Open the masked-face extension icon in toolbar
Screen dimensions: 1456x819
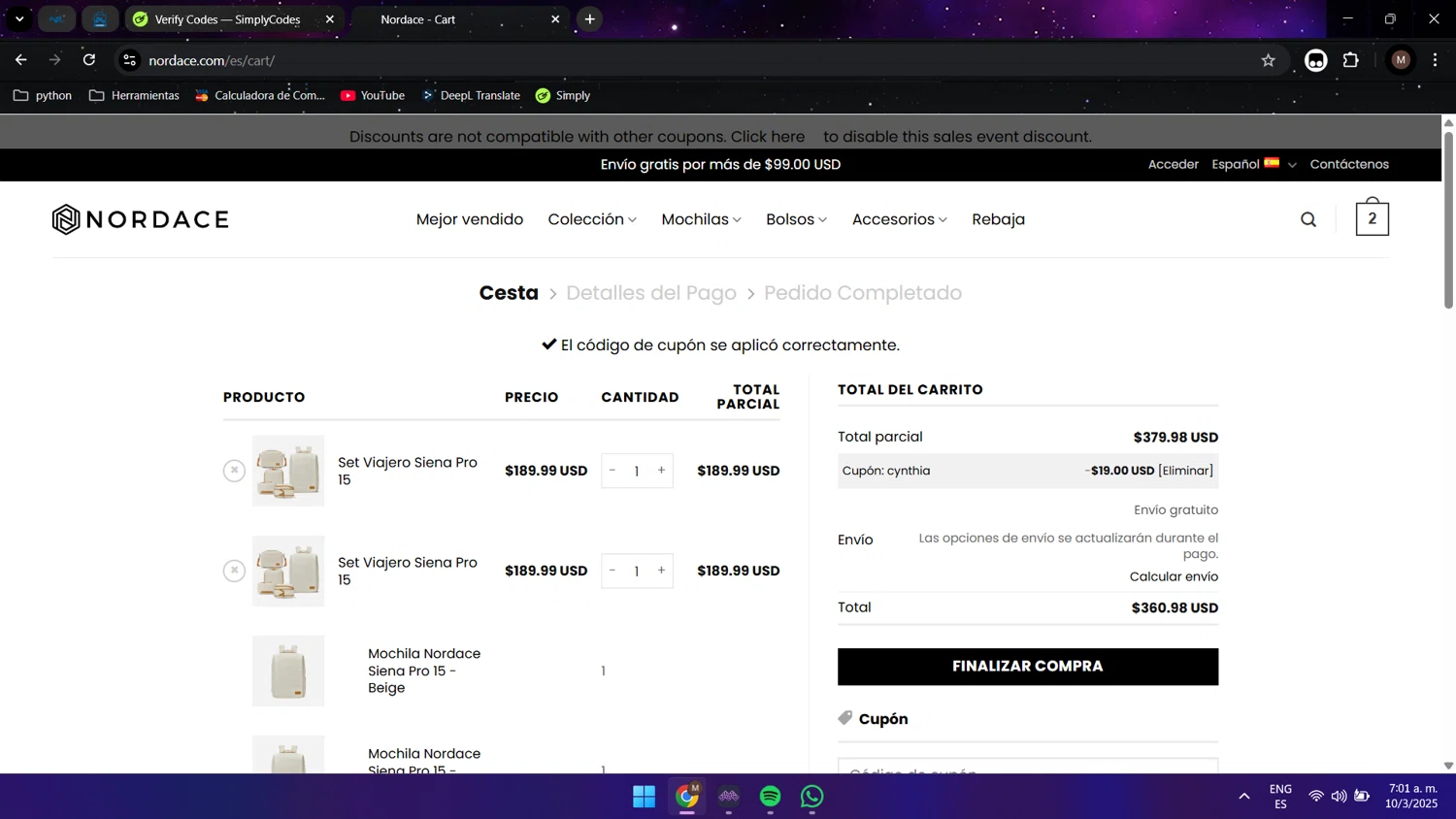(x=1315, y=60)
